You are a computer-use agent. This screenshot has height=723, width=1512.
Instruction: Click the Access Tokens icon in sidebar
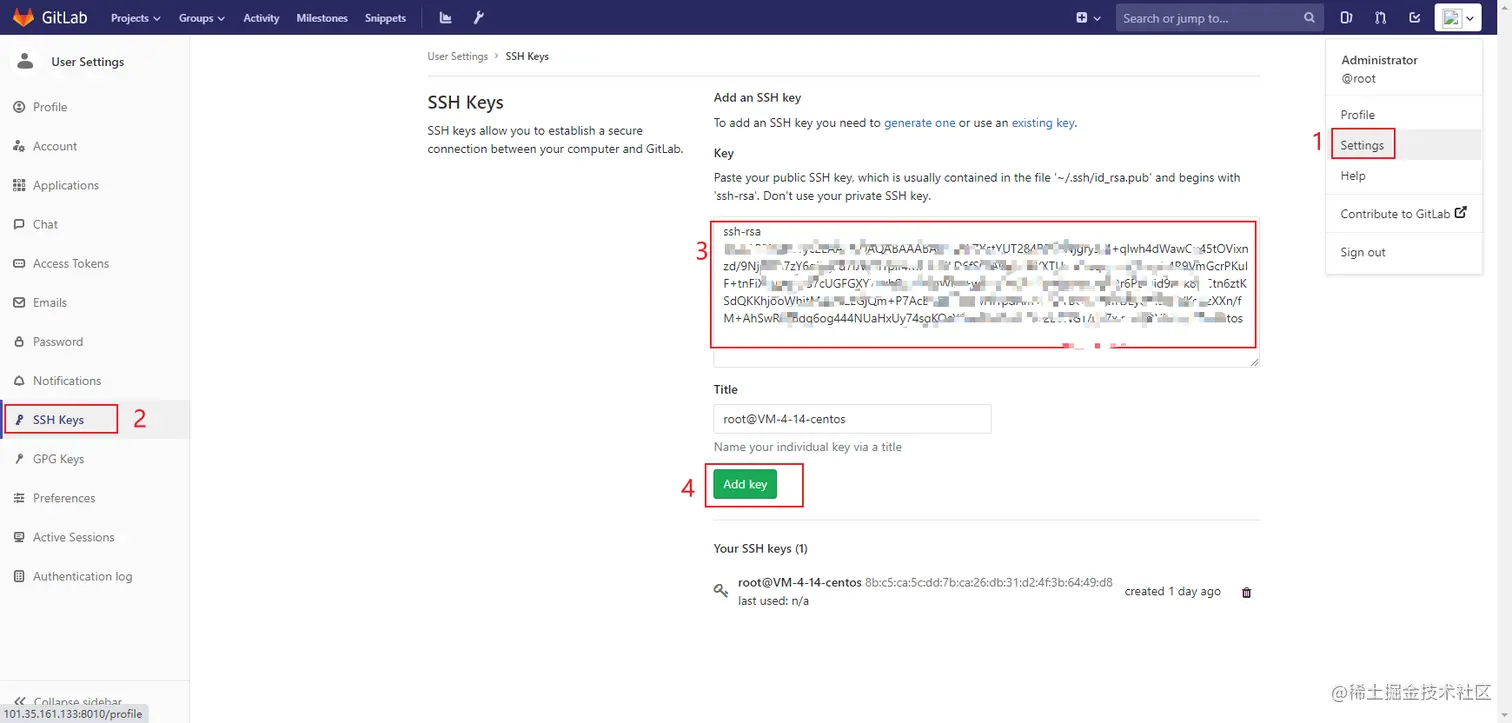pos(19,263)
